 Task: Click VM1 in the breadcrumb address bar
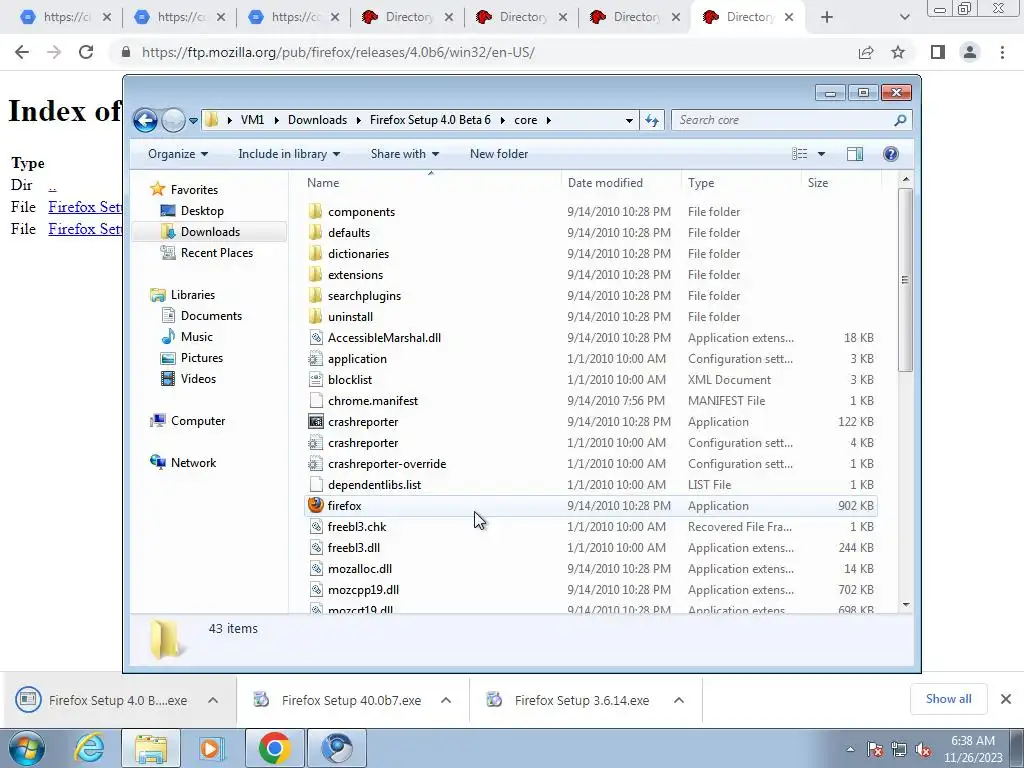coord(252,120)
